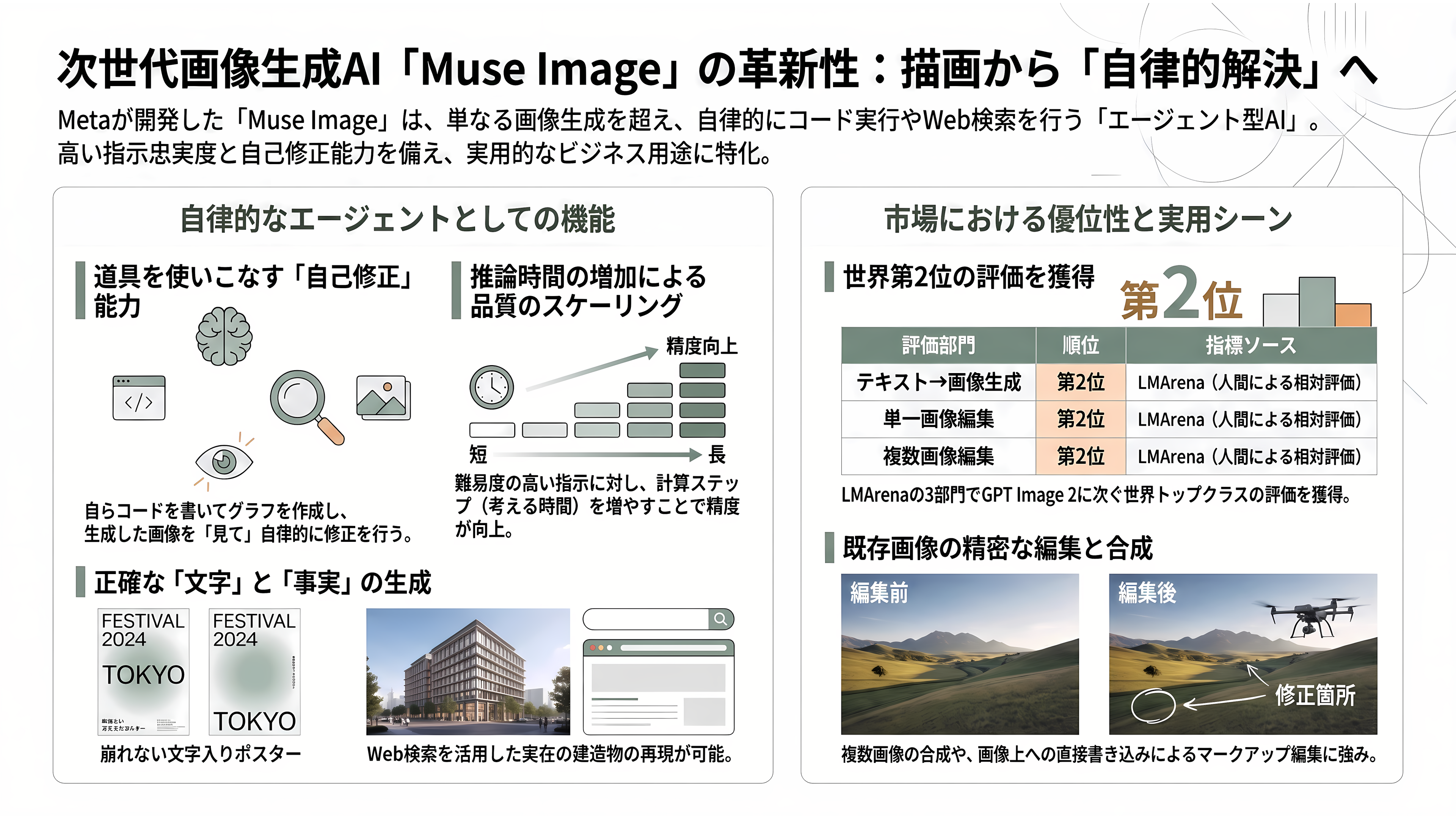This screenshot has width=1456, height=819.
Task: Select the 複数画像編集 table cell
Action: (938, 457)
